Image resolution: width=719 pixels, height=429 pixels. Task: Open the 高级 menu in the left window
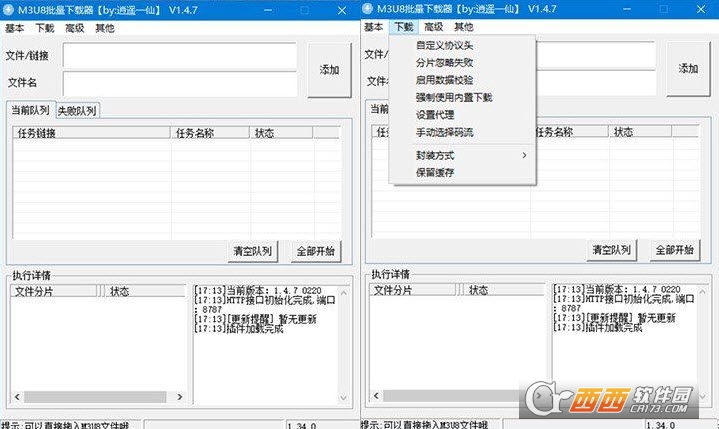coord(75,28)
